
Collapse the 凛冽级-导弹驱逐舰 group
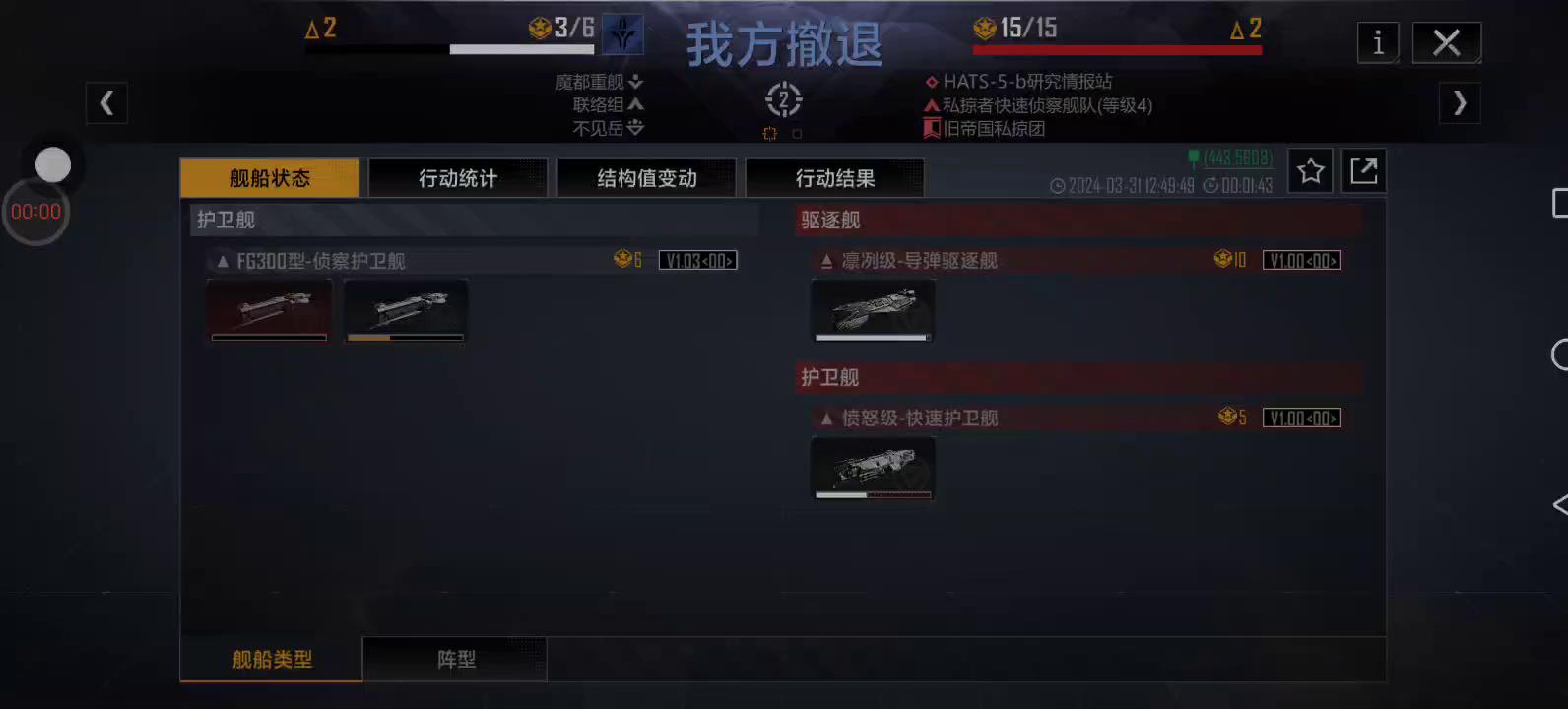pyautogui.click(x=826, y=262)
